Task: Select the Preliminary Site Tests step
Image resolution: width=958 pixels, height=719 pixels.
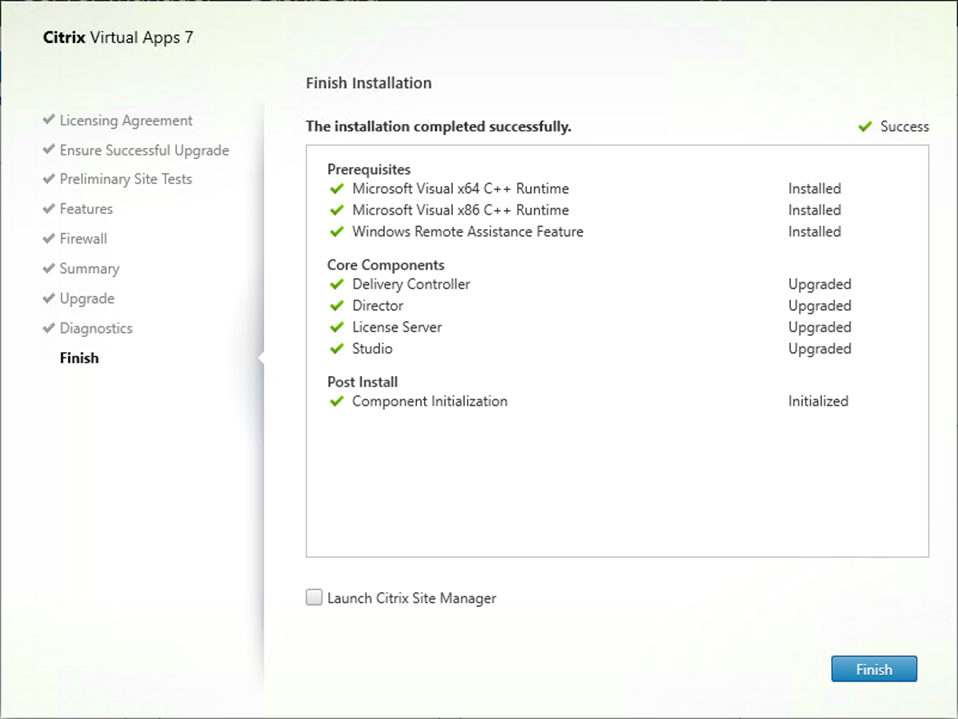Action: (126, 179)
